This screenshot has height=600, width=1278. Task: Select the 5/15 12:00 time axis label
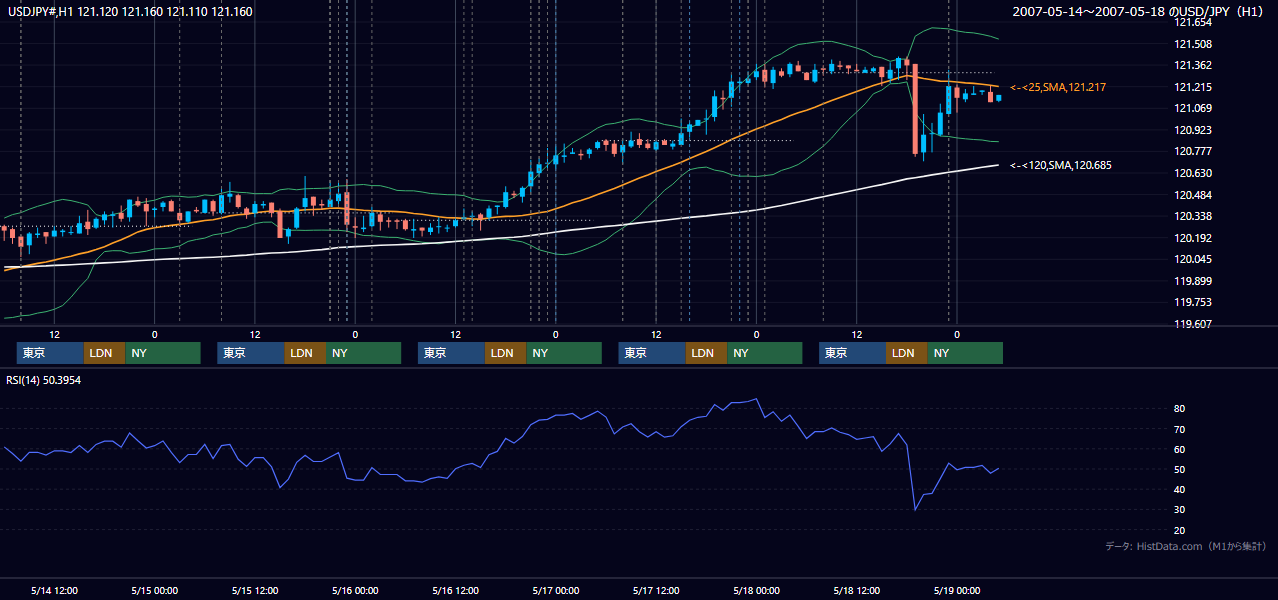[255, 590]
